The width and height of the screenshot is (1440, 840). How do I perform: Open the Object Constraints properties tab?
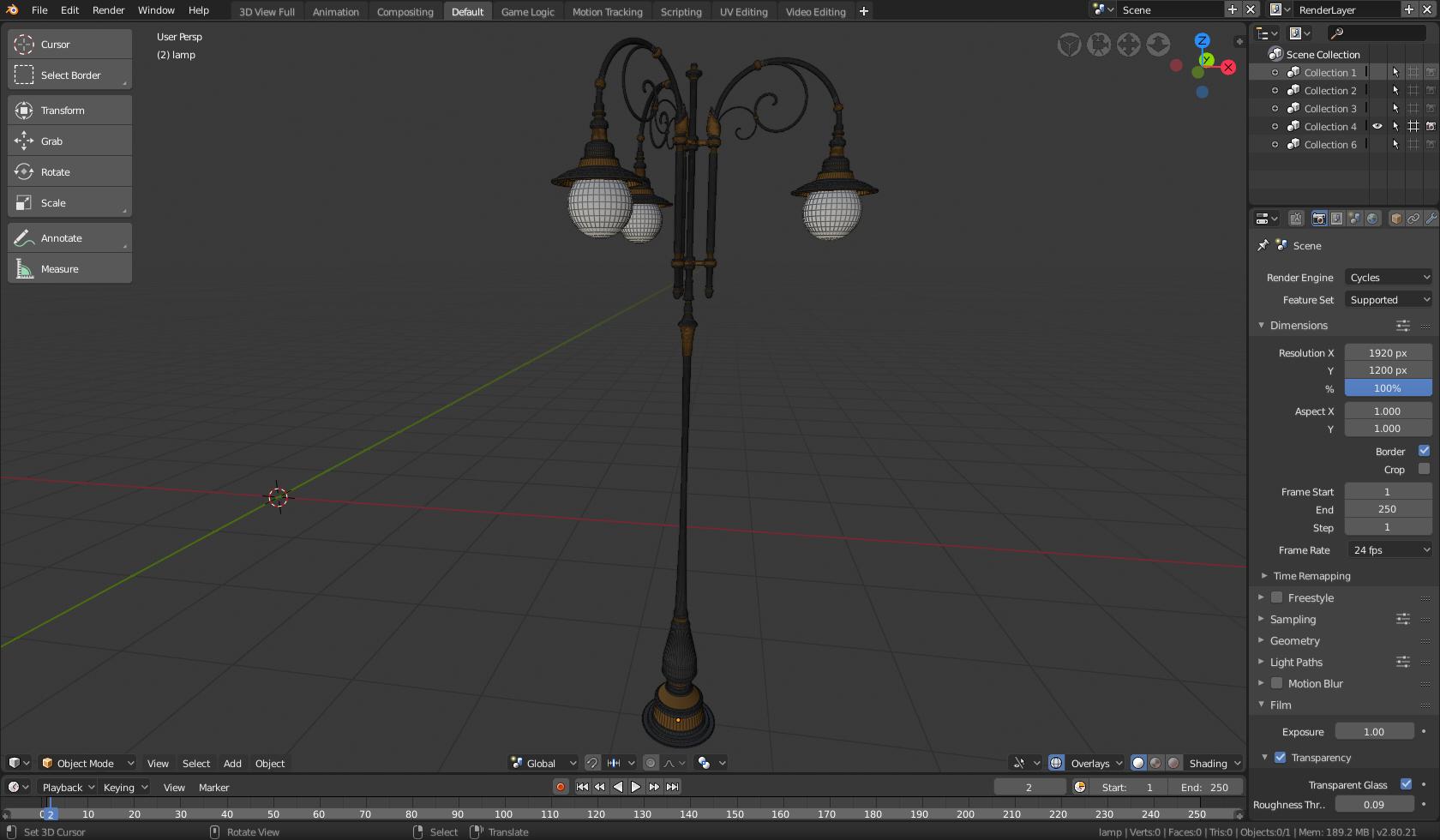1413,219
